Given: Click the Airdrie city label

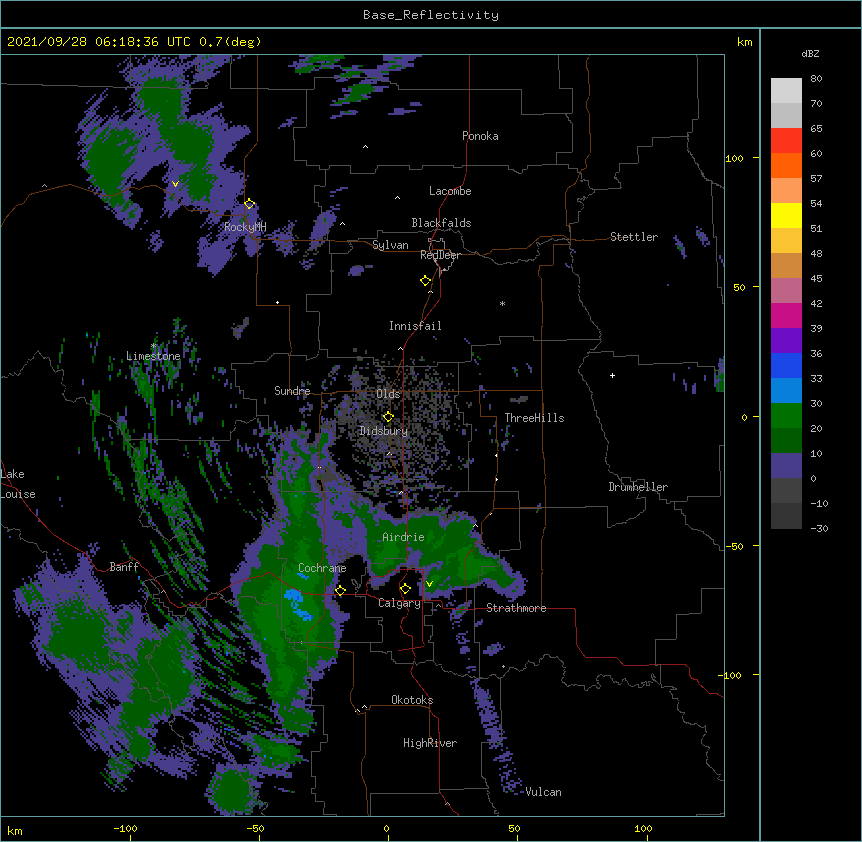Looking at the screenshot, I should point(403,537).
